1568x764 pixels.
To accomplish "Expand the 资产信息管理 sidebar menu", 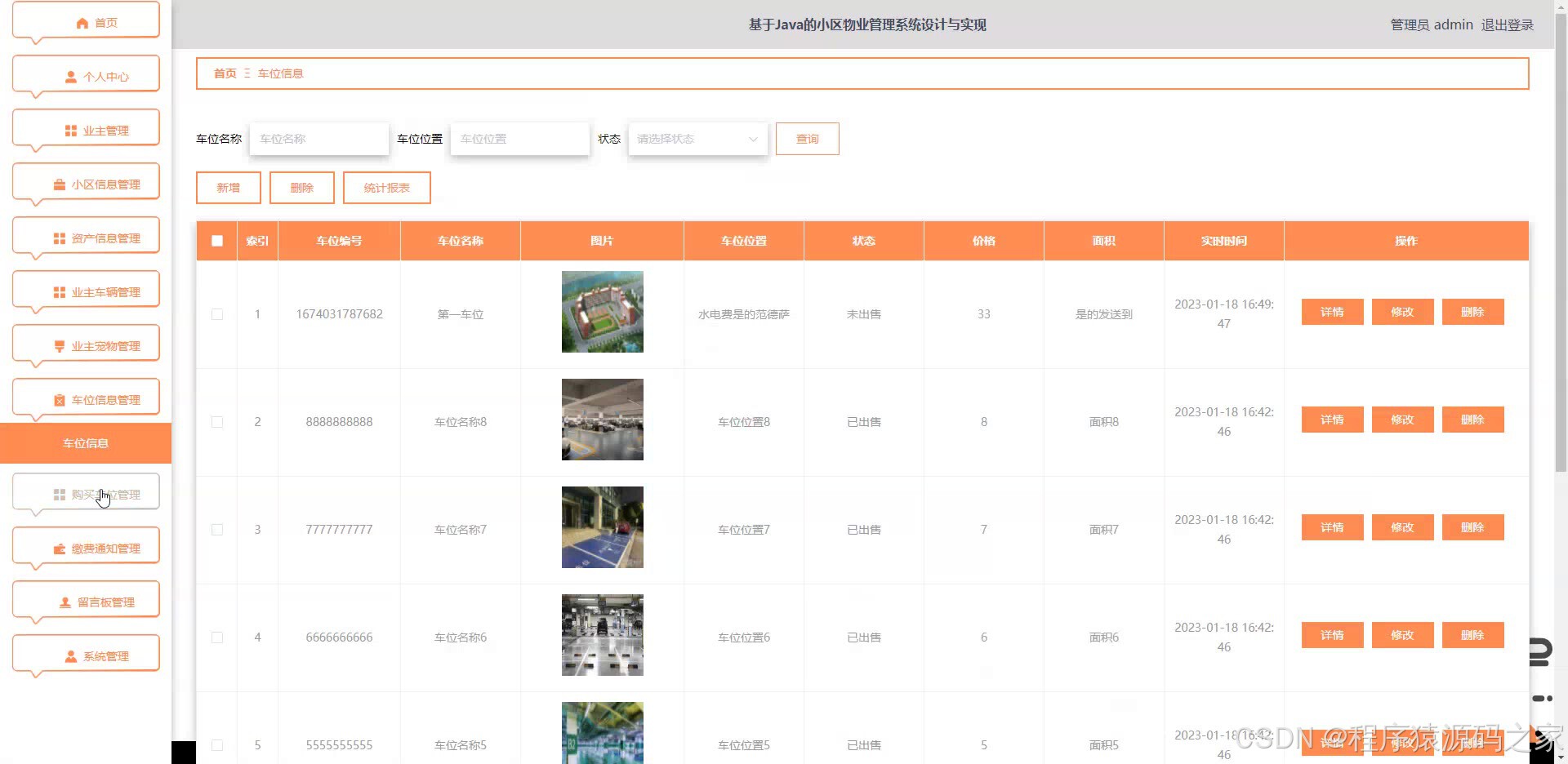I will coord(86,237).
